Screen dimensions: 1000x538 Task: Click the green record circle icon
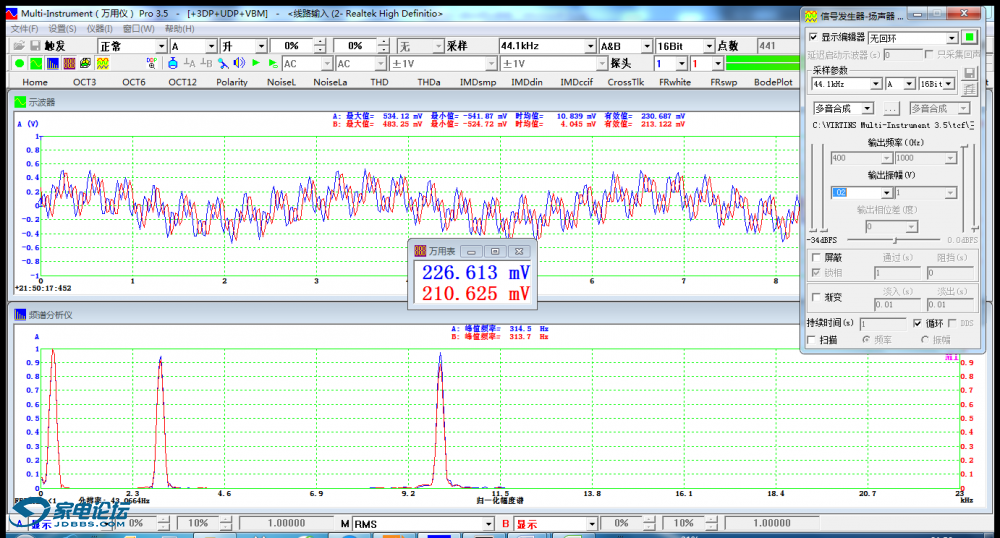pos(19,64)
